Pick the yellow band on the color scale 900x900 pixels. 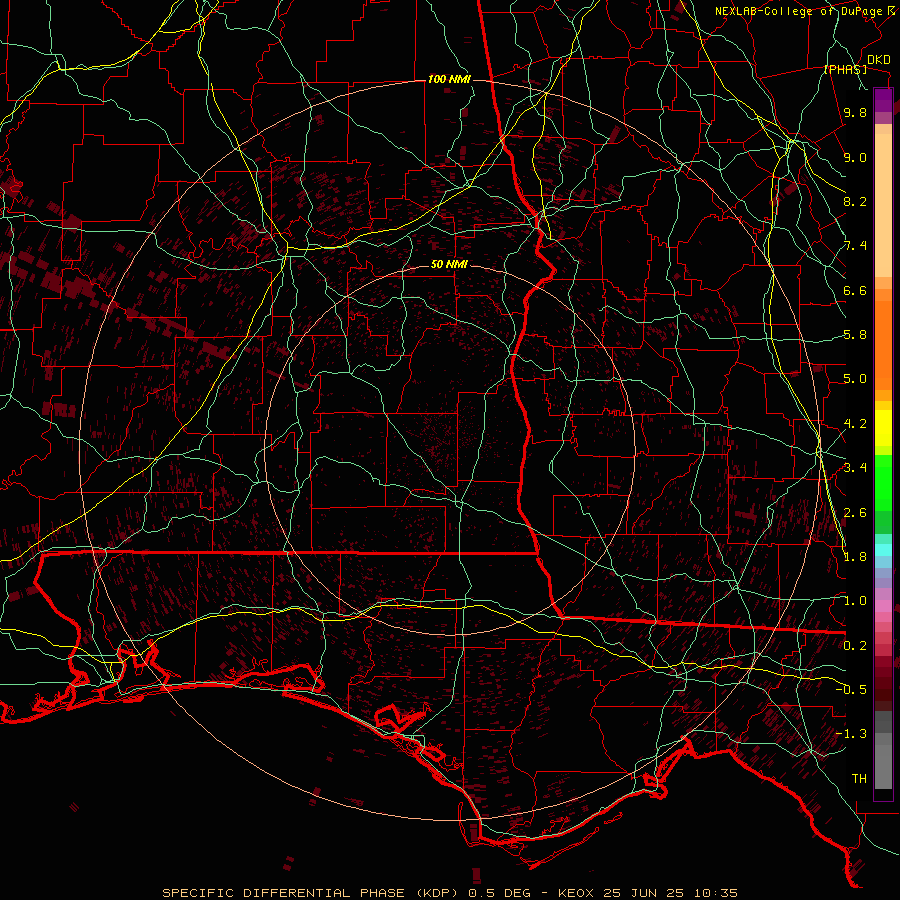pyautogui.click(x=883, y=428)
